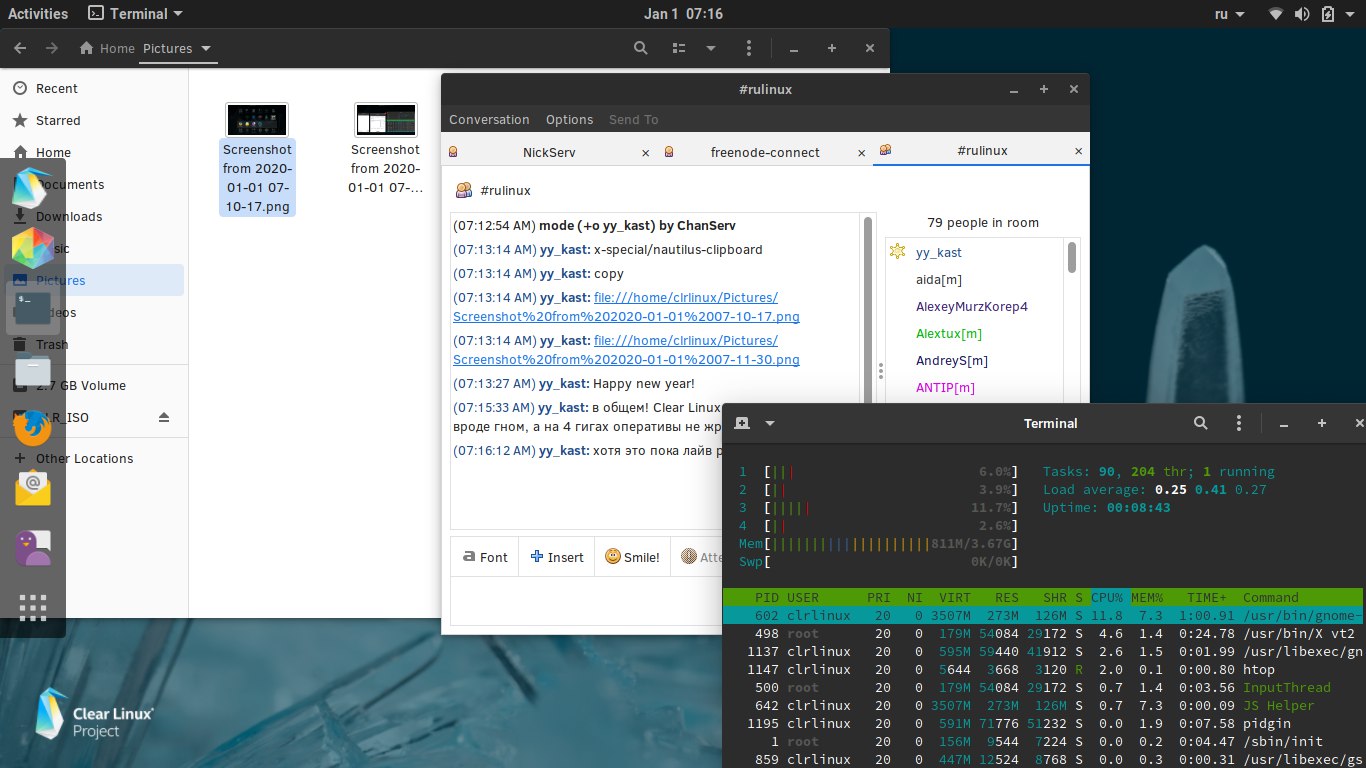Switch to the freenode-connect tab
This screenshot has height=768, width=1366.
pos(765,152)
